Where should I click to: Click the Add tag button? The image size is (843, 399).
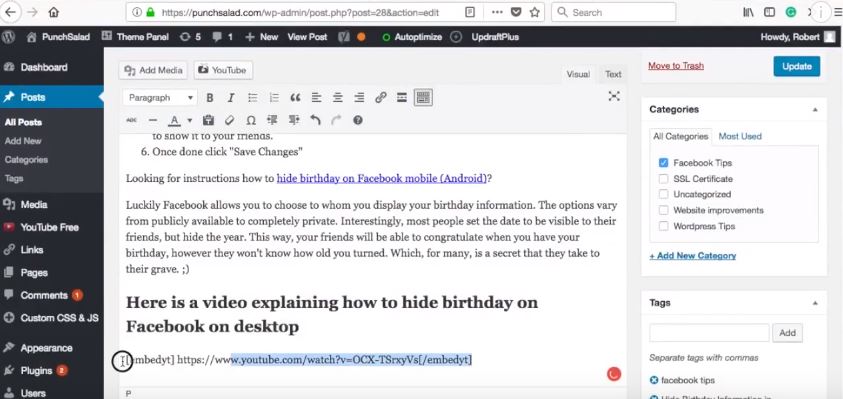(787, 333)
